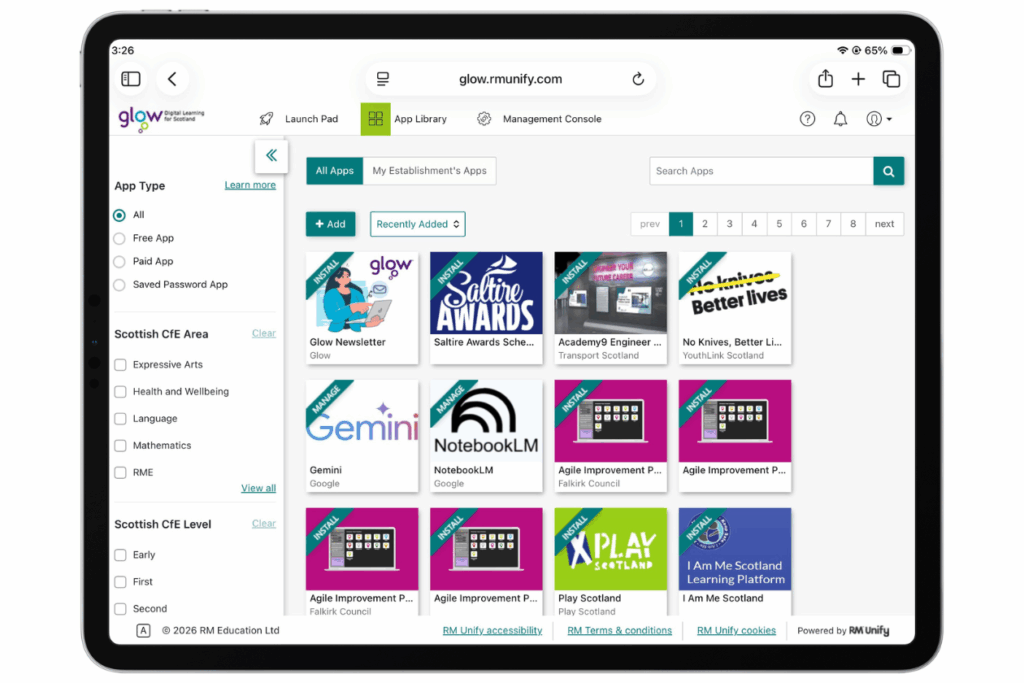Check the Expressive Arts checkbox

pyautogui.click(x=120, y=365)
